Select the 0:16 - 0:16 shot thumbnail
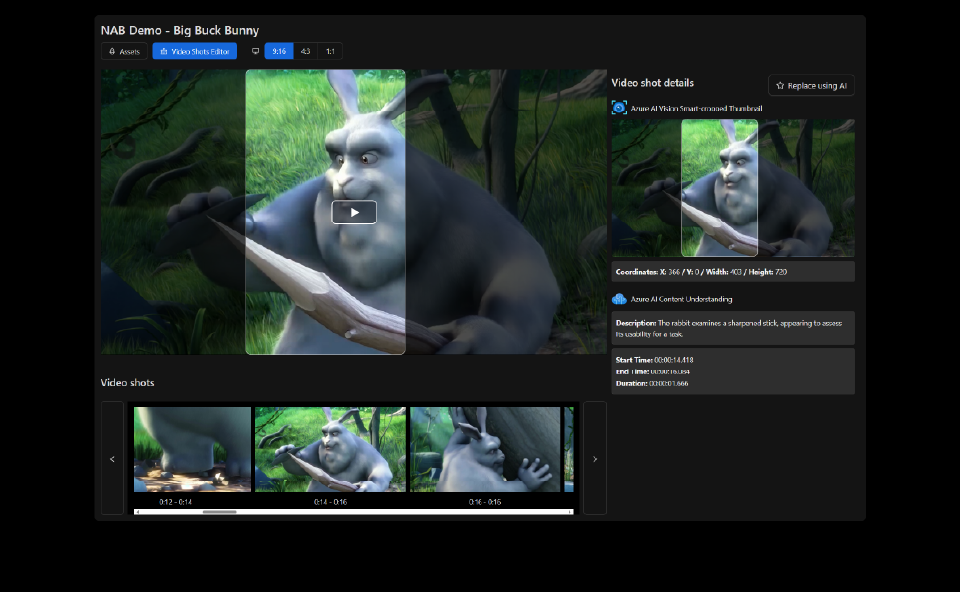 click(485, 449)
